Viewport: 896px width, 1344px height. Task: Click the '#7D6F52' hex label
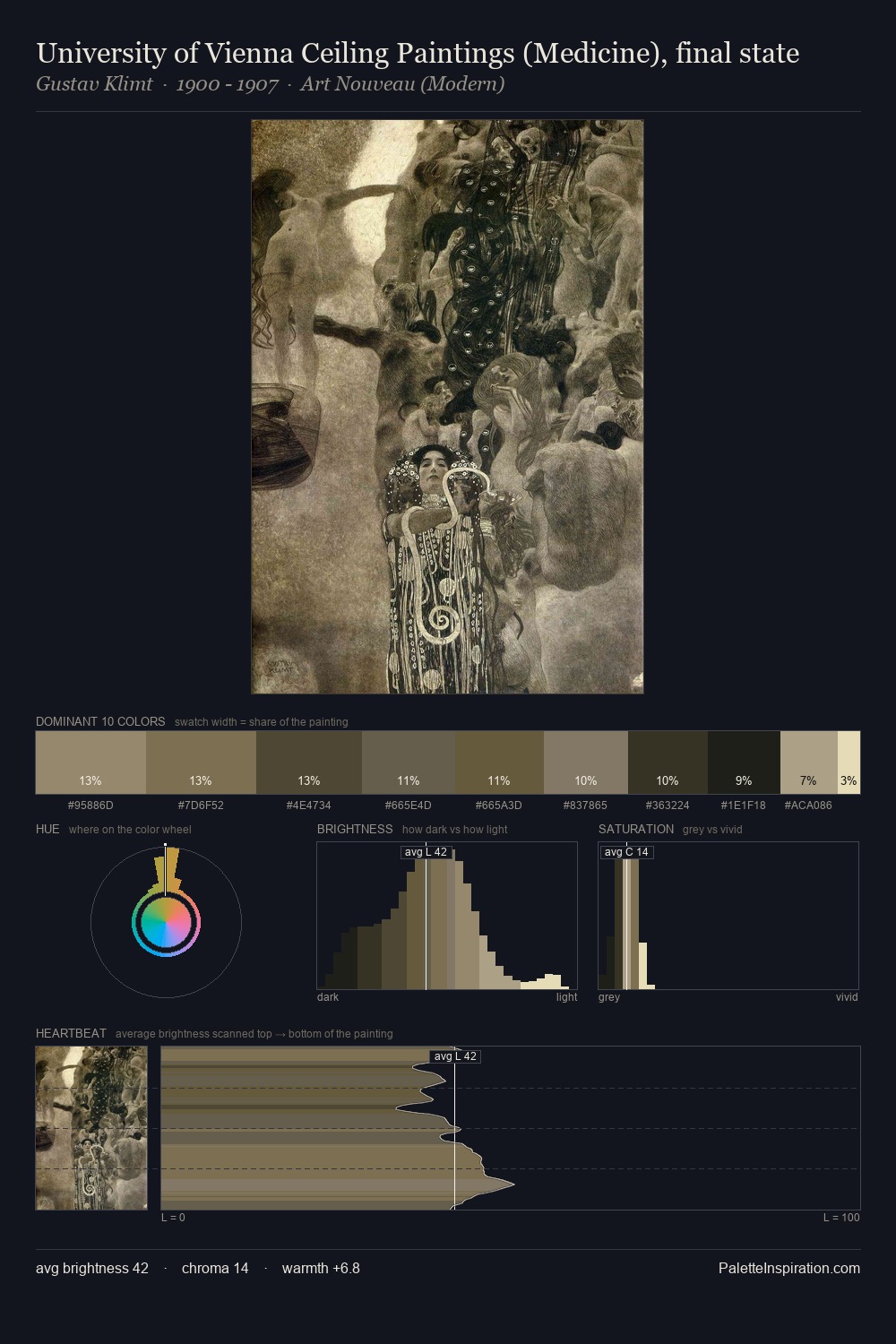coord(201,806)
